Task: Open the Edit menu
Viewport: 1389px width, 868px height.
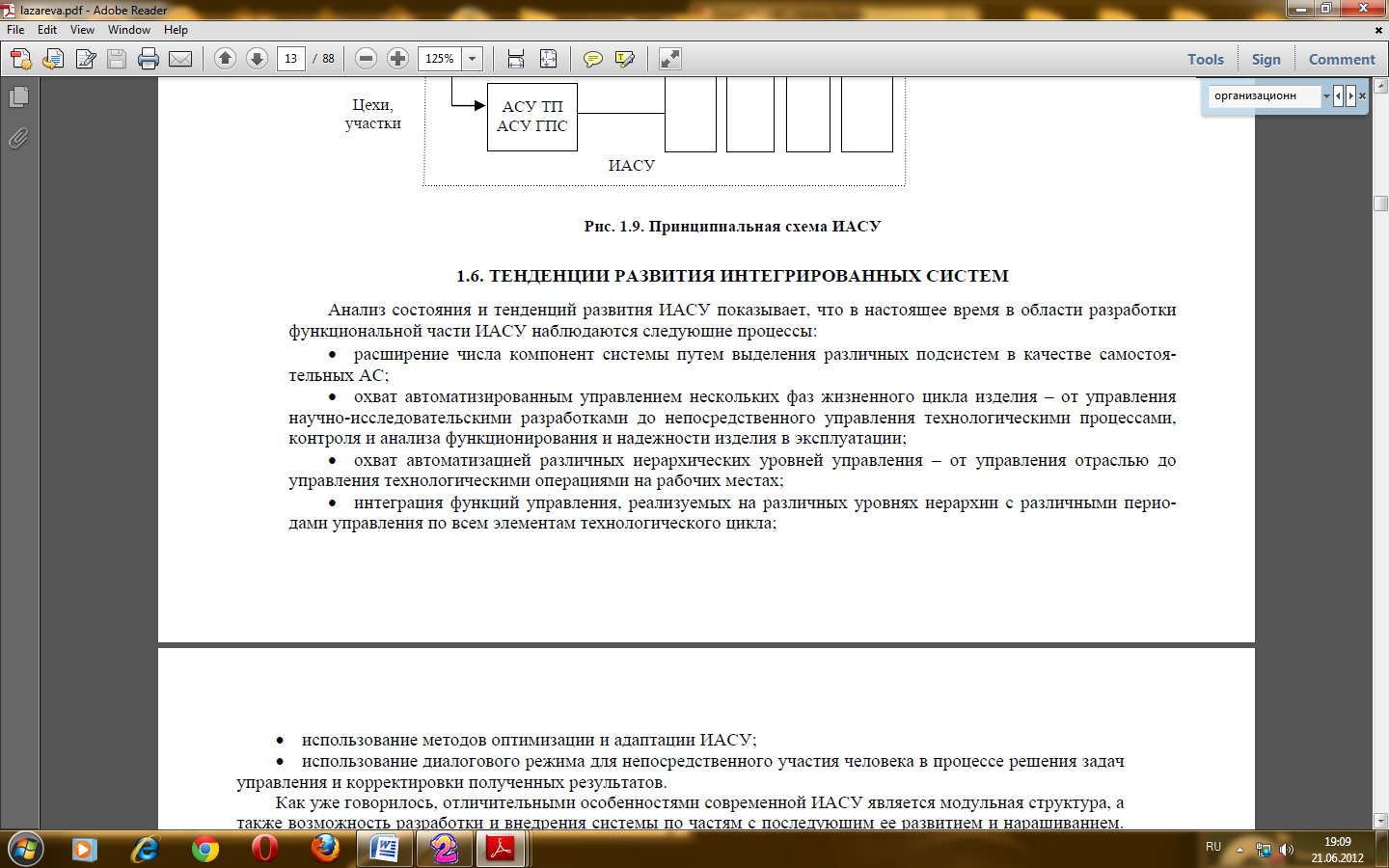Action: [47, 30]
